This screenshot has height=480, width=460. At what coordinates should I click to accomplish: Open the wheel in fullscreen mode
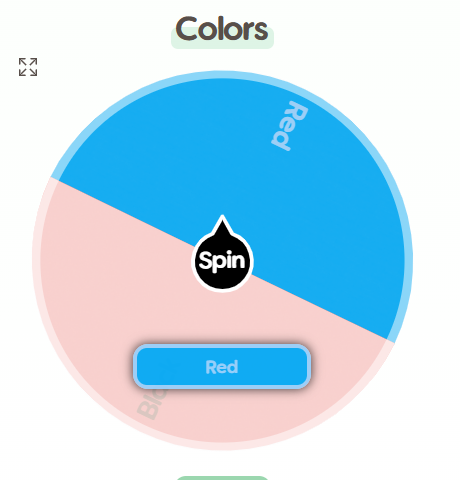28,67
